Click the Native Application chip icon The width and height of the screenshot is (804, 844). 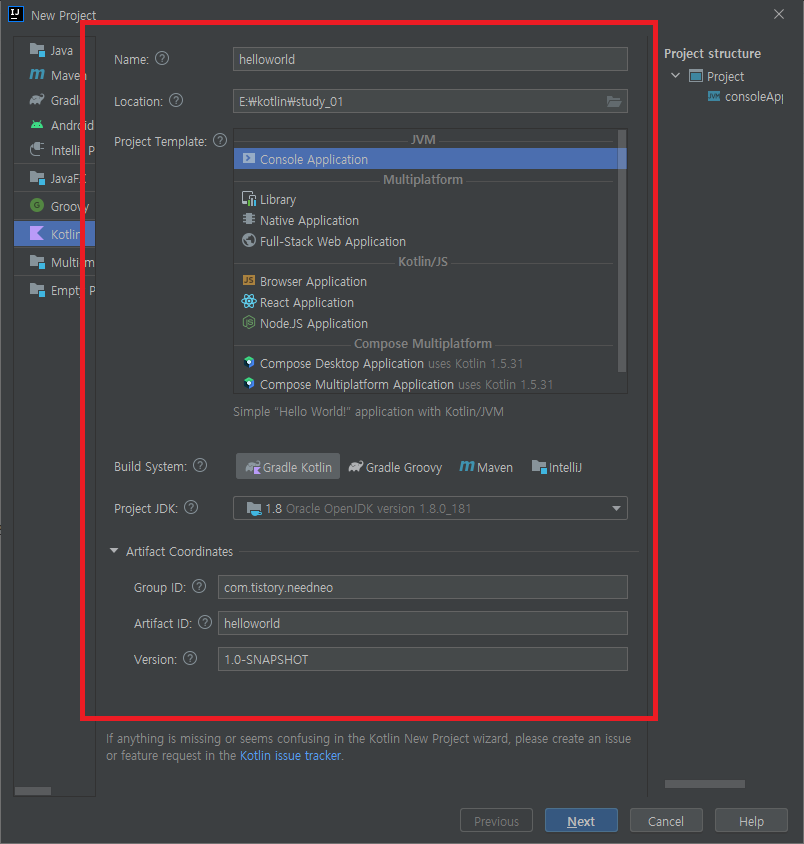point(249,219)
